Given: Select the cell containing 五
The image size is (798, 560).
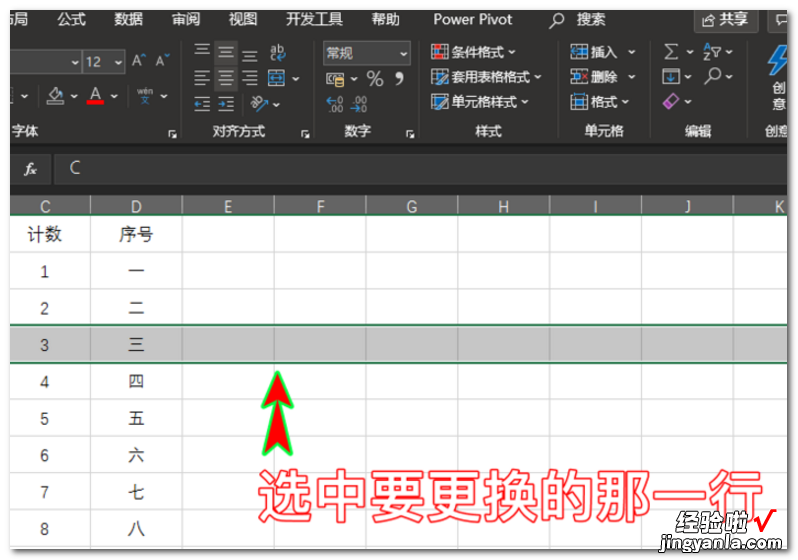Looking at the screenshot, I should coord(136,418).
